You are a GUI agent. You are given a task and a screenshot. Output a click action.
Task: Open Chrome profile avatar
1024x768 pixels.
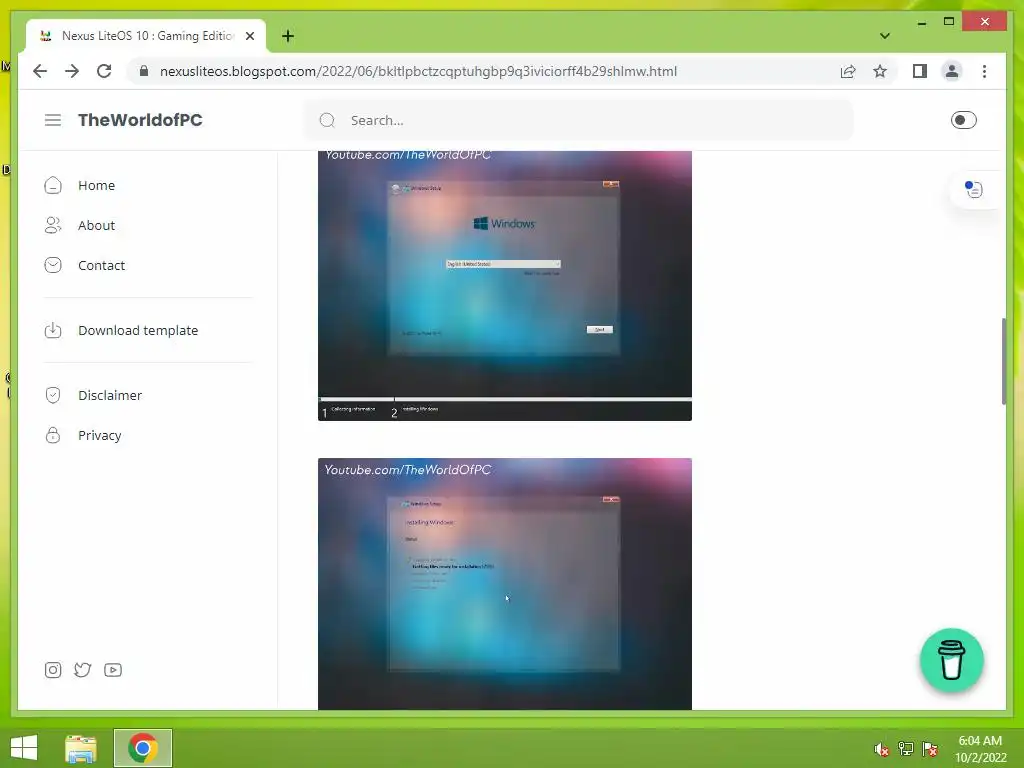[x=952, y=71]
